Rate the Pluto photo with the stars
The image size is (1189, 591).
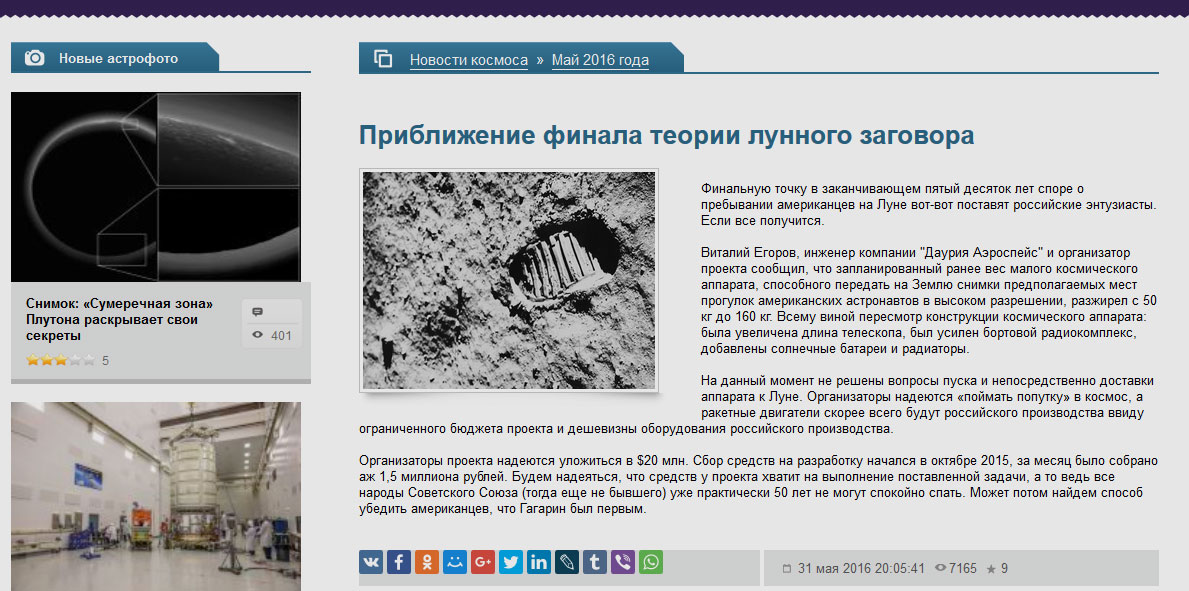tap(61, 360)
